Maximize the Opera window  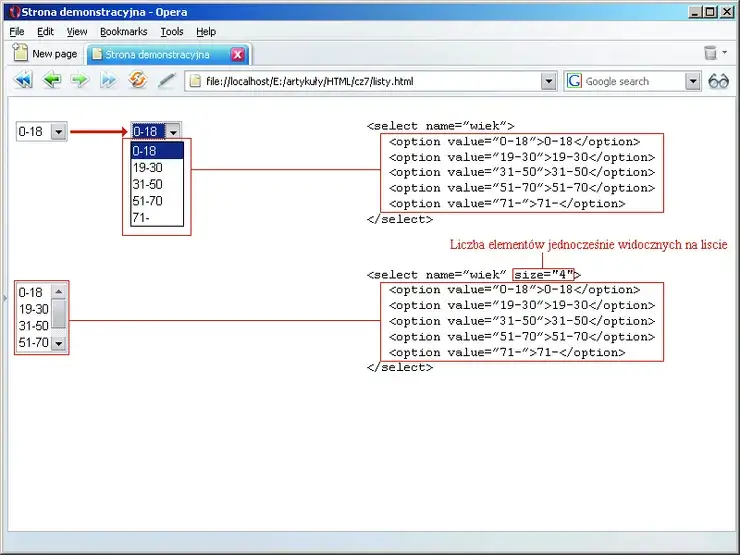point(710,12)
